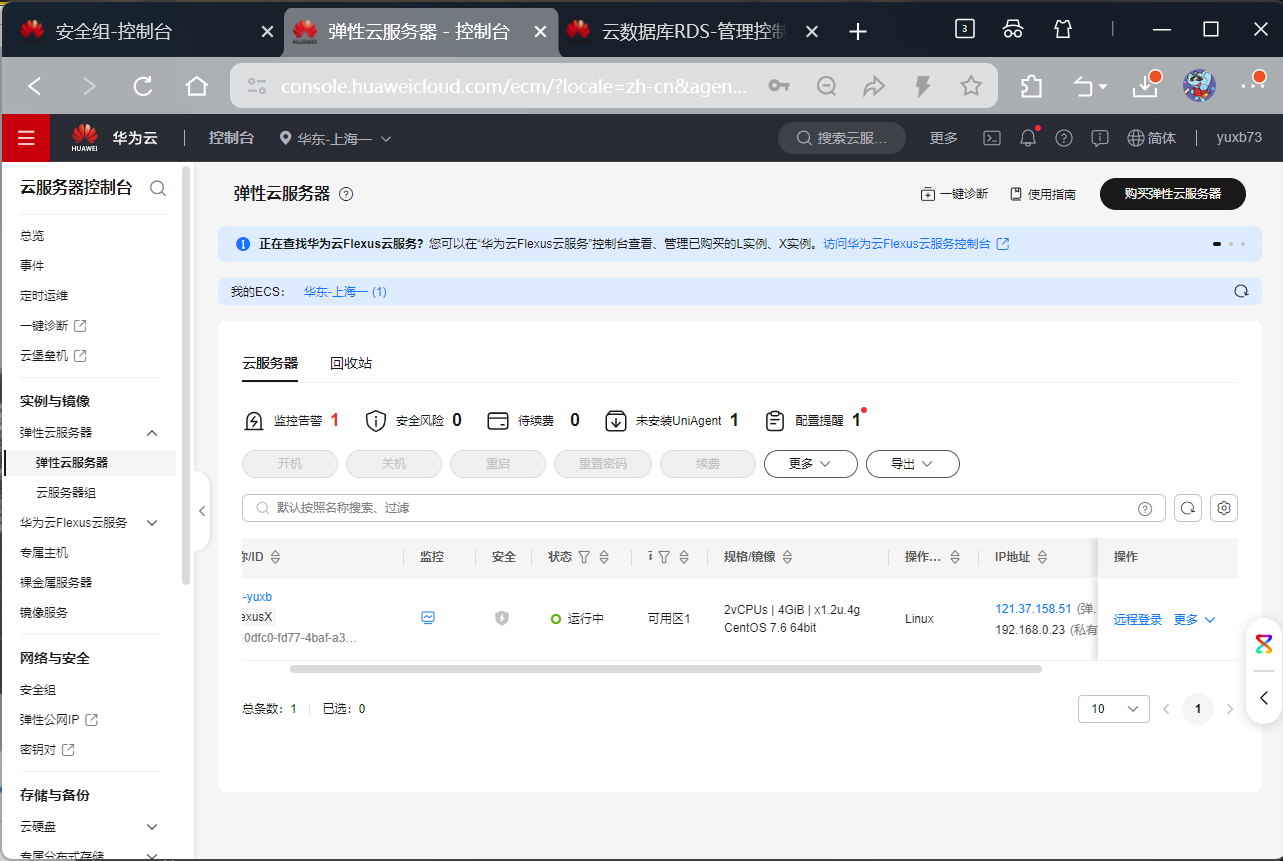This screenshot has height=861, width=1283.
Task: Sort by IP地址 column
Action: click(x=1042, y=557)
